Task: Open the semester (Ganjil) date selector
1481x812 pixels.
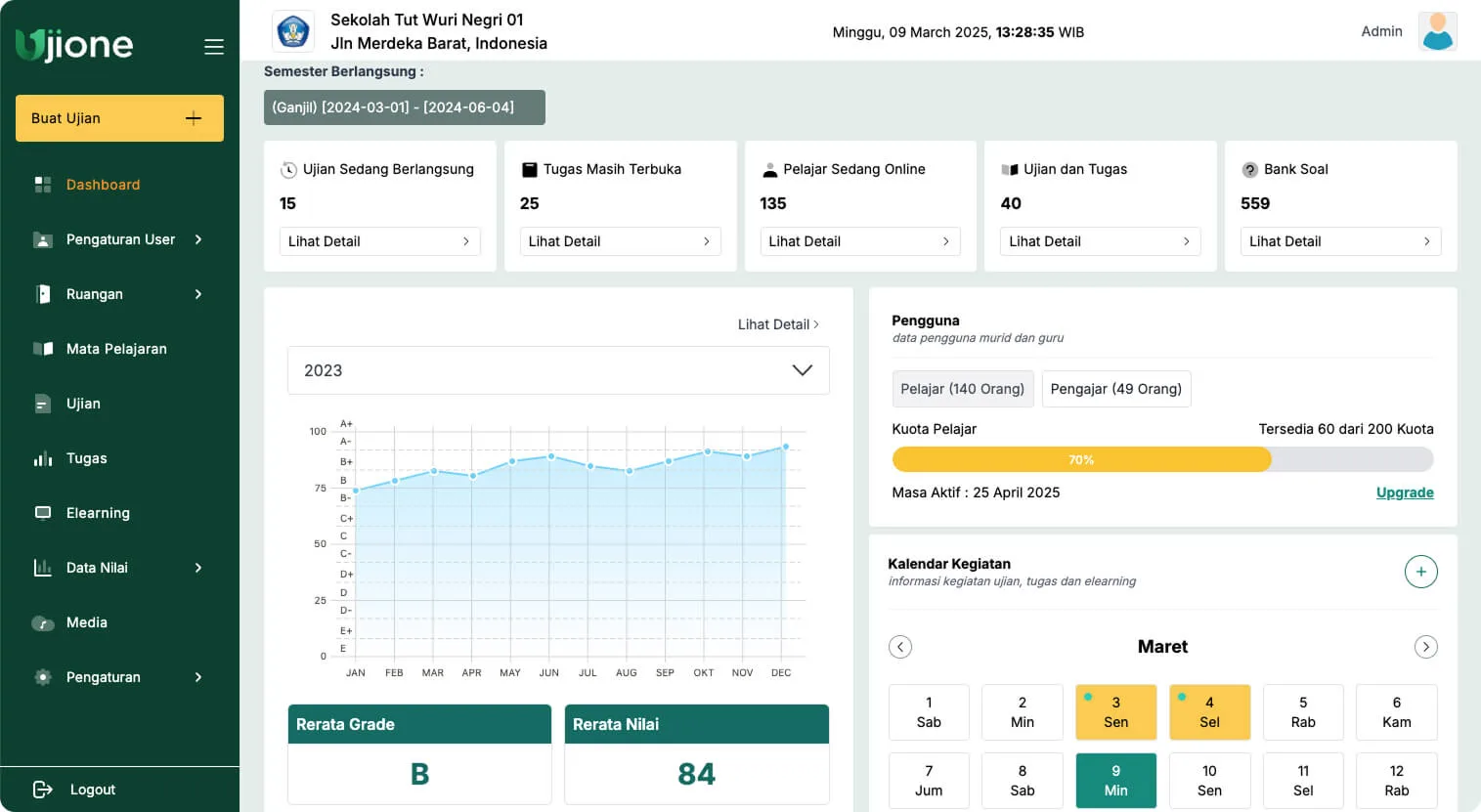Action: [404, 107]
